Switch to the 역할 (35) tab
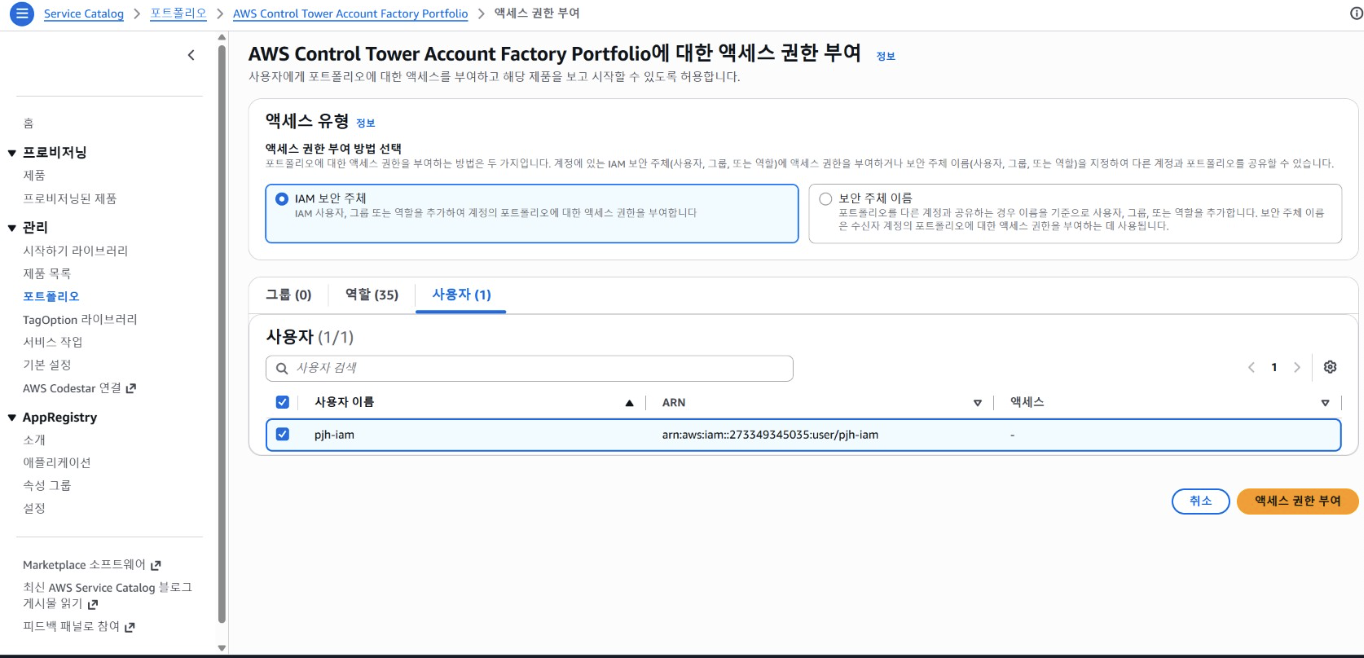This screenshot has height=658, width=1364. tap(372, 294)
